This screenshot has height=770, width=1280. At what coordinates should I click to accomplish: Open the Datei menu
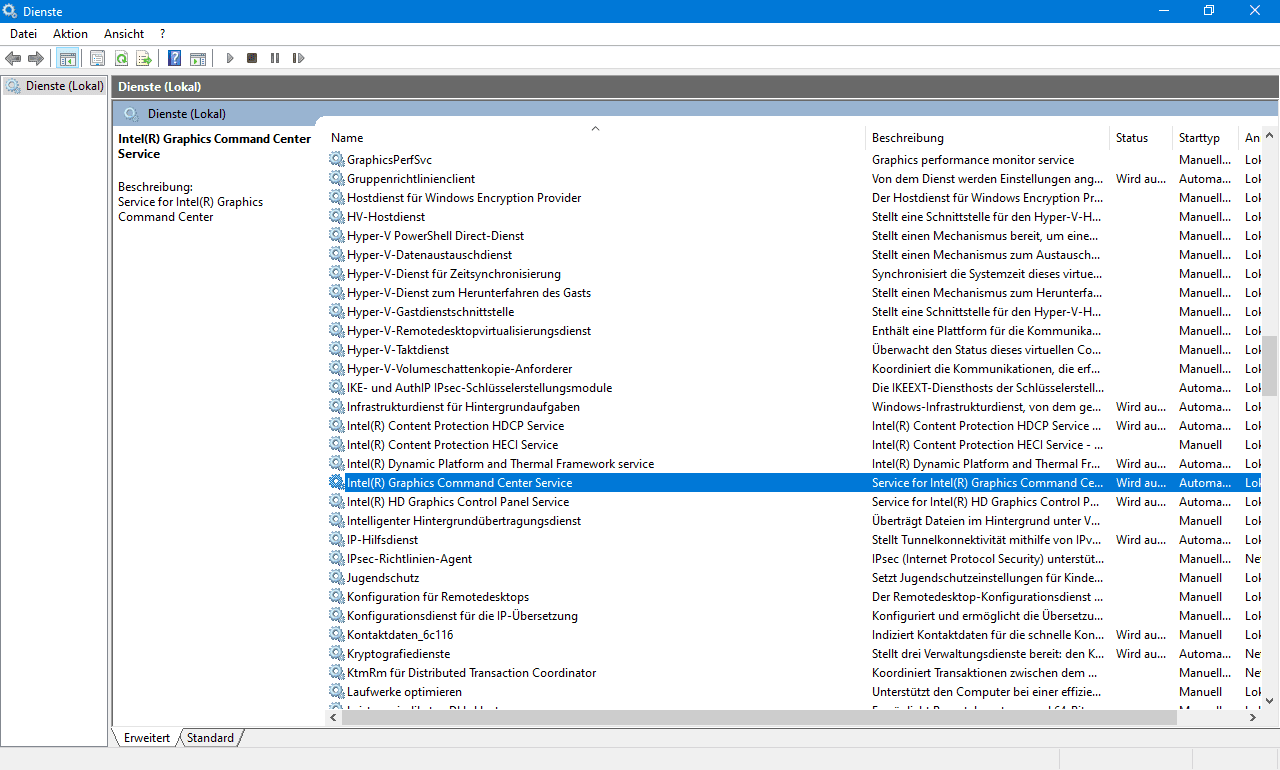(x=23, y=34)
